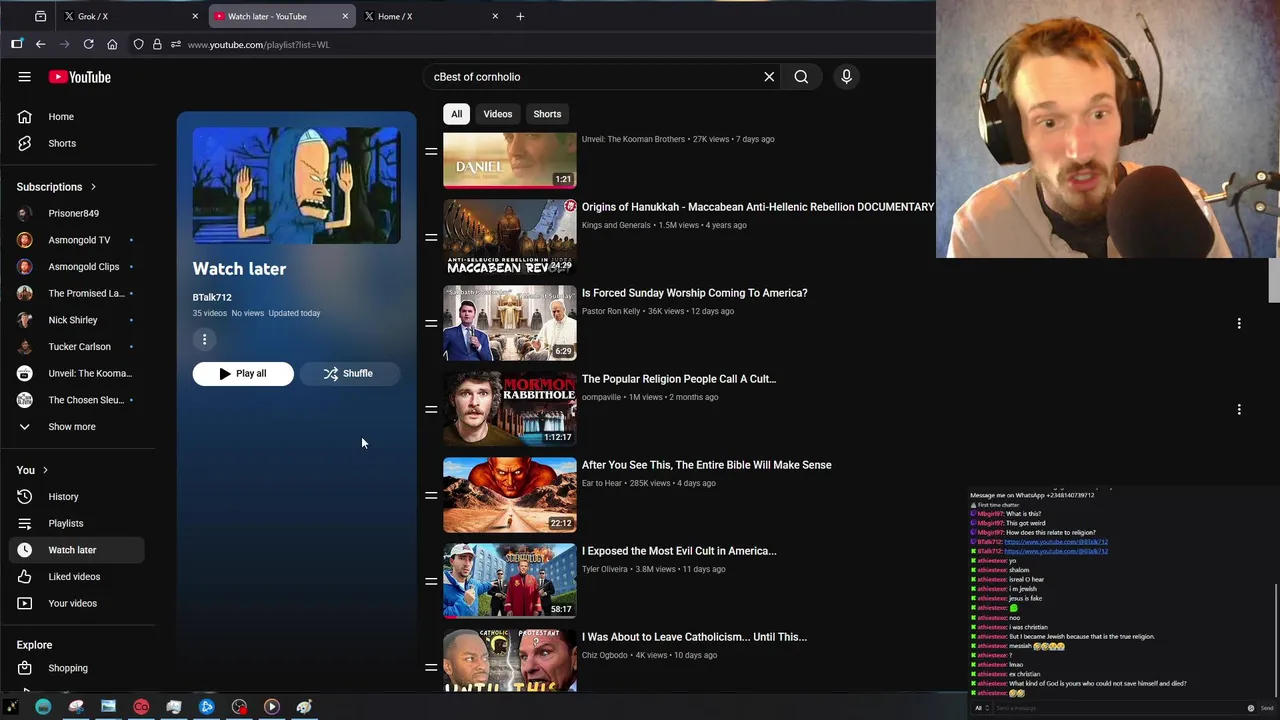
Task: Toggle the browser sidebar panel icon
Action: [x=16, y=44]
